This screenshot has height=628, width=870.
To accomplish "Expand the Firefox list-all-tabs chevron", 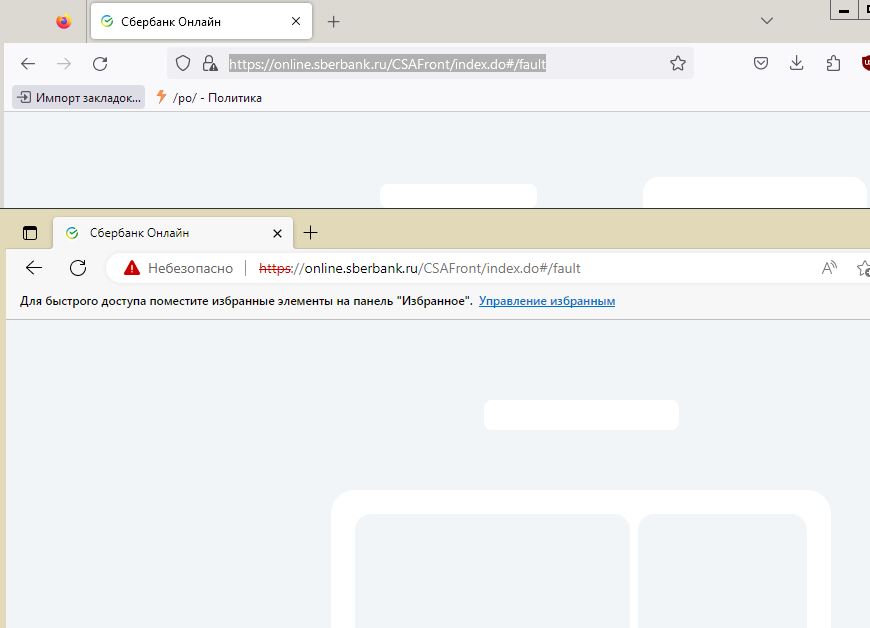I will pyautogui.click(x=767, y=21).
